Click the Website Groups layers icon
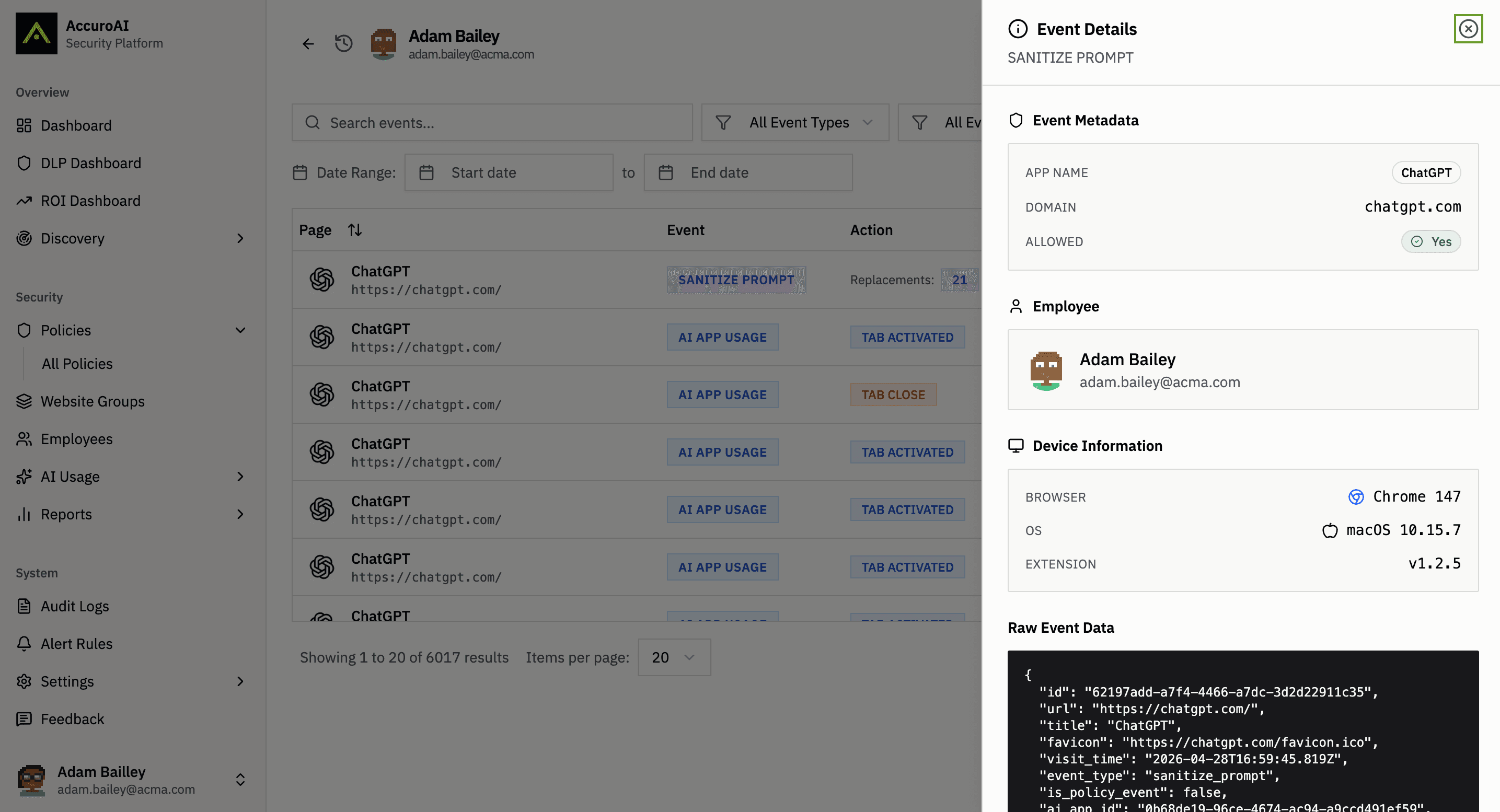The image size is (1500, 812). coord(24,402)
